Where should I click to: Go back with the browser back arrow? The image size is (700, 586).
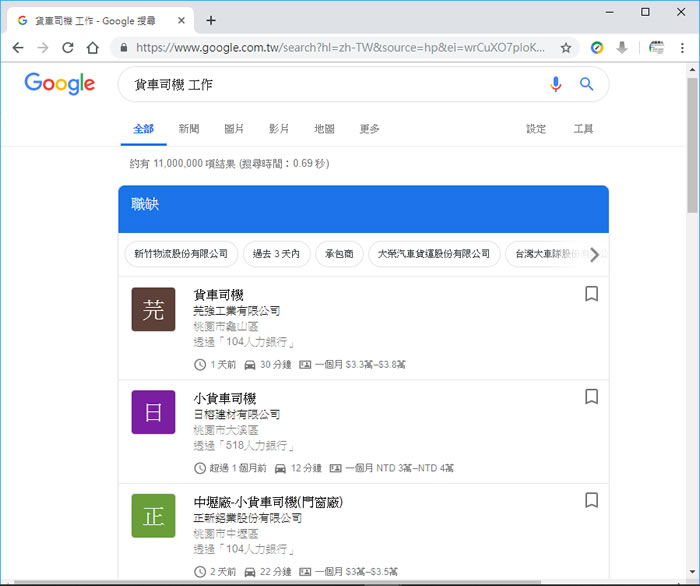point(18,48)
